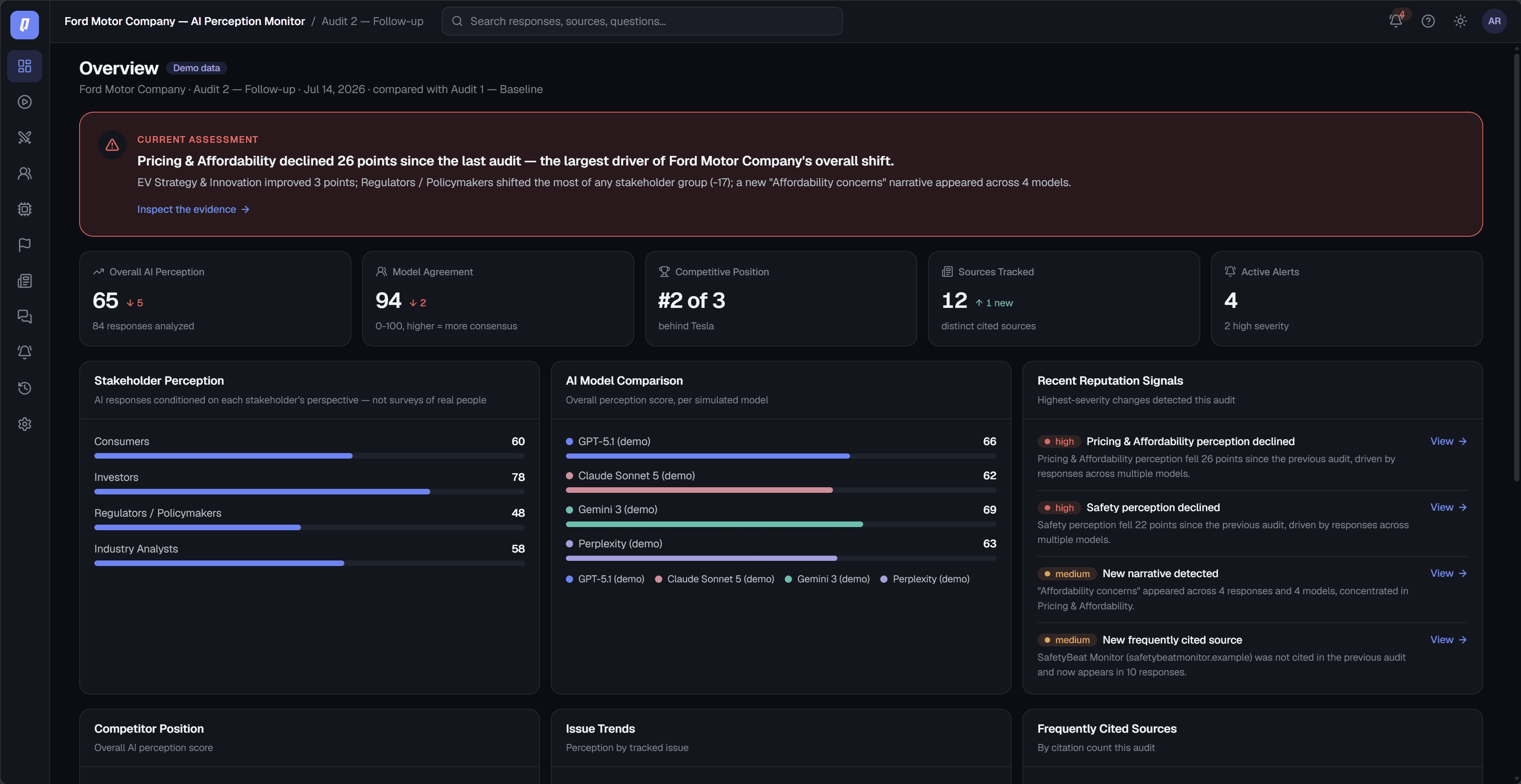Click the '1 new' sources indicator
The height and width of the screenshot is (784, 1521).
tap(994, 303)
